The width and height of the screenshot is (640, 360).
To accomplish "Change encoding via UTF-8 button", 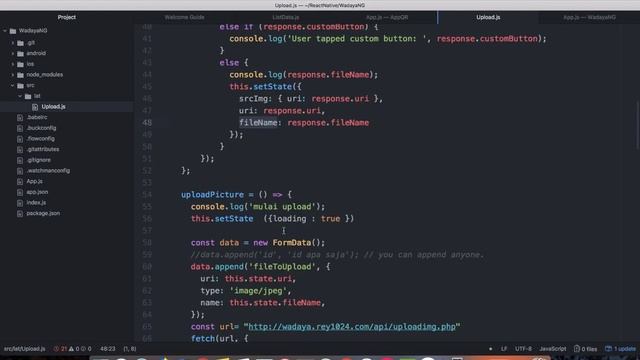I will [x=523, y=349].
